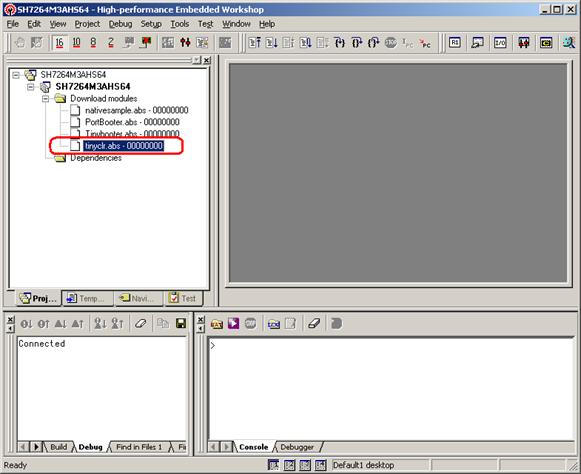Open the Registers (R1) window icon
This screenshot has height=474, width=581.
point(455,43)
